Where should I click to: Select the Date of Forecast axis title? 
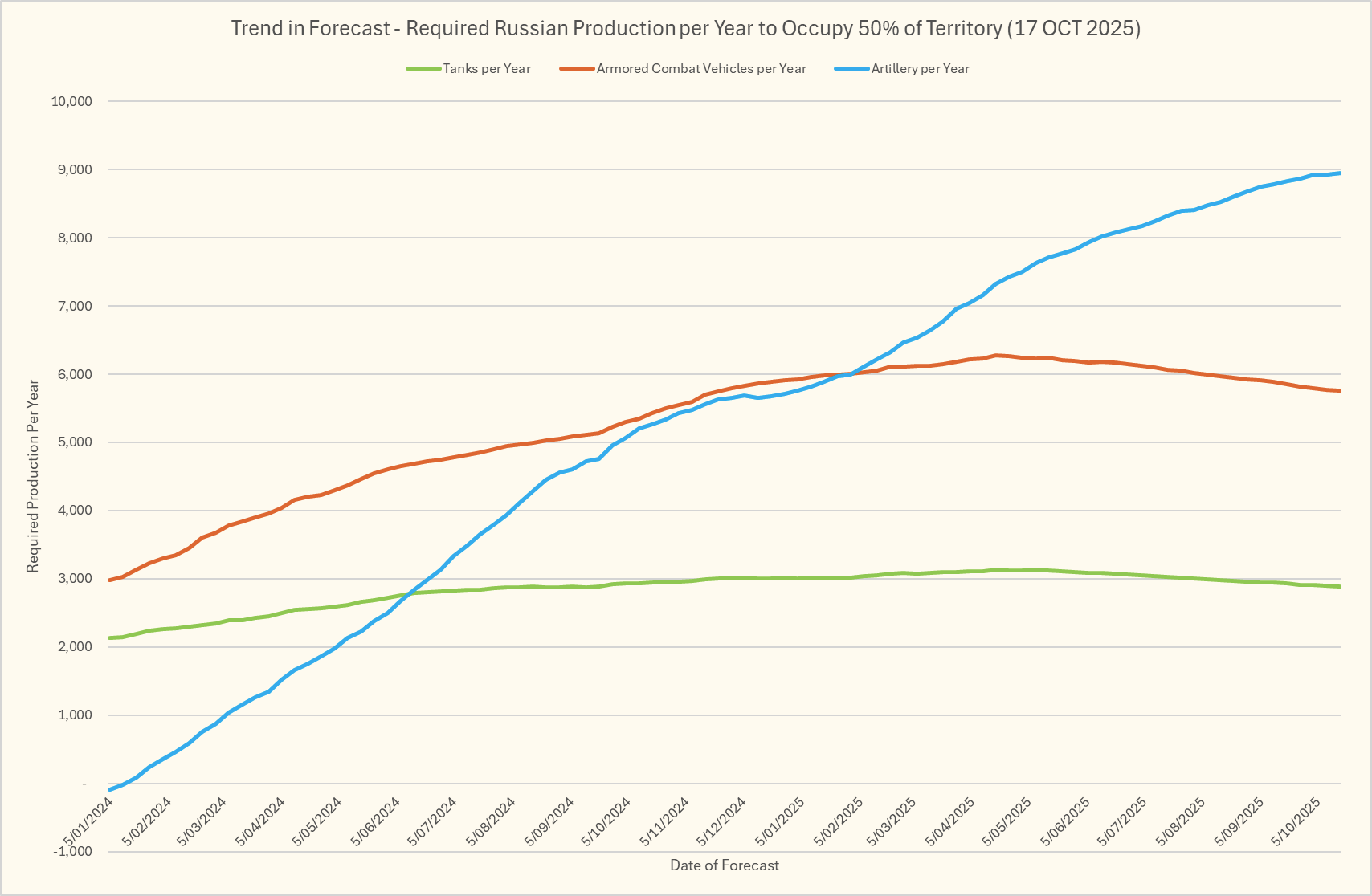(x=725, y=865)
